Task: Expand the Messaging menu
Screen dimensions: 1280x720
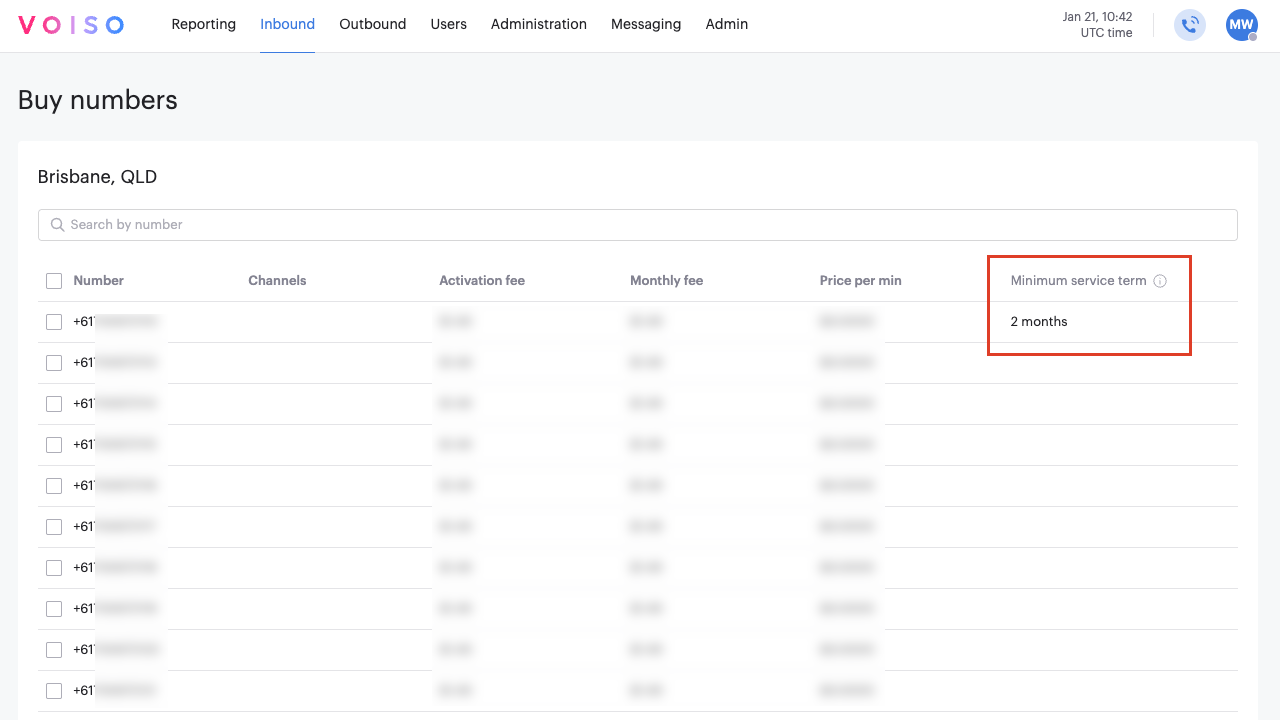Action: point(645,24)
